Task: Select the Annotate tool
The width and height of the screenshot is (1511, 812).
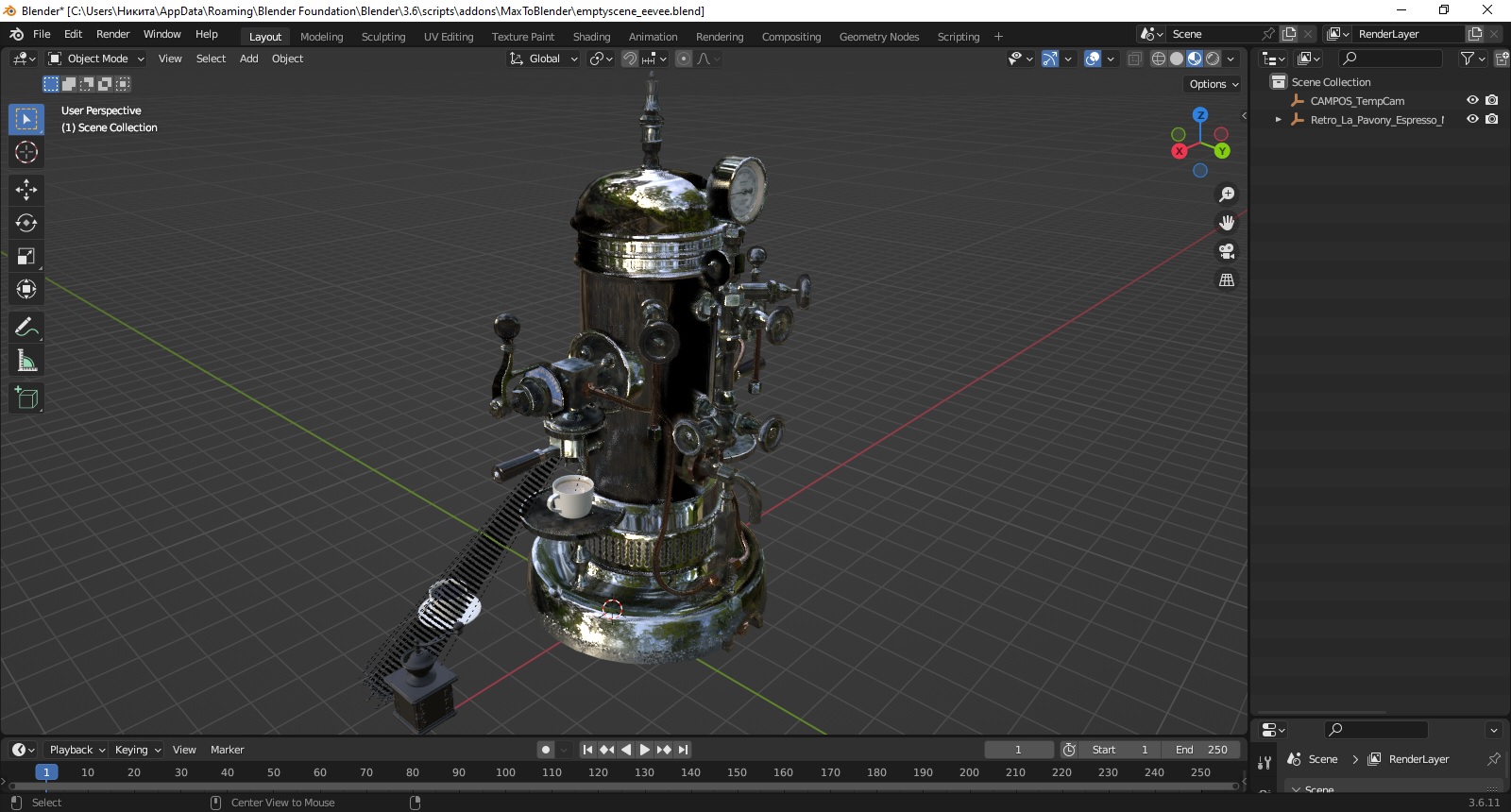Action: coord(26,328)
